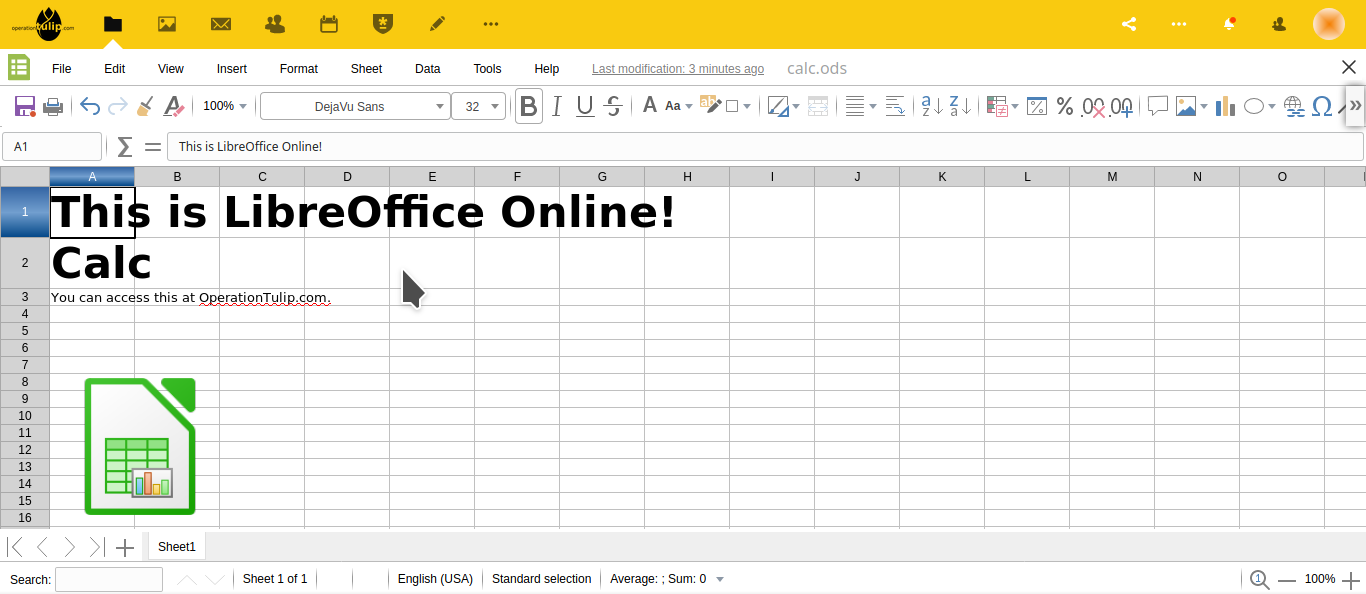Delete a decimal place
Viewport: 1366px width, 594px height.
(x=1094, y=106)
